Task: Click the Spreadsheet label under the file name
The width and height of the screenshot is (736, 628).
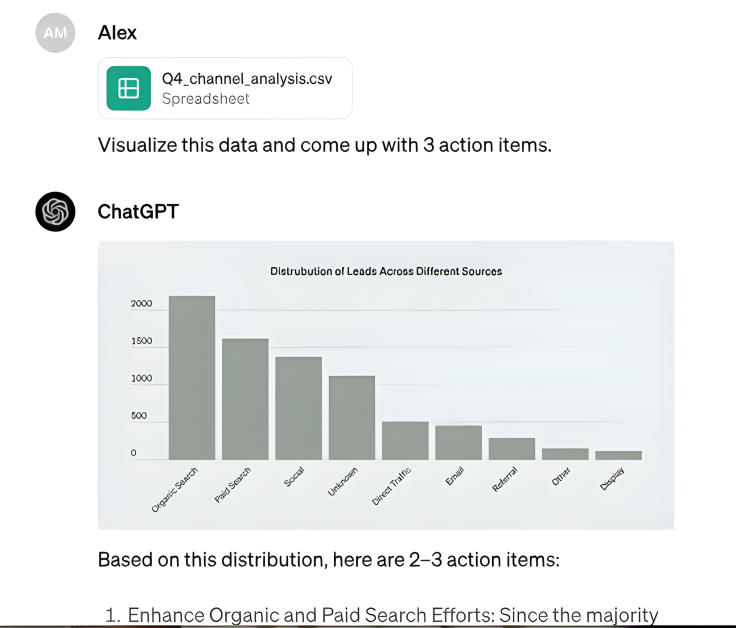Action: [x=206, y=99]
